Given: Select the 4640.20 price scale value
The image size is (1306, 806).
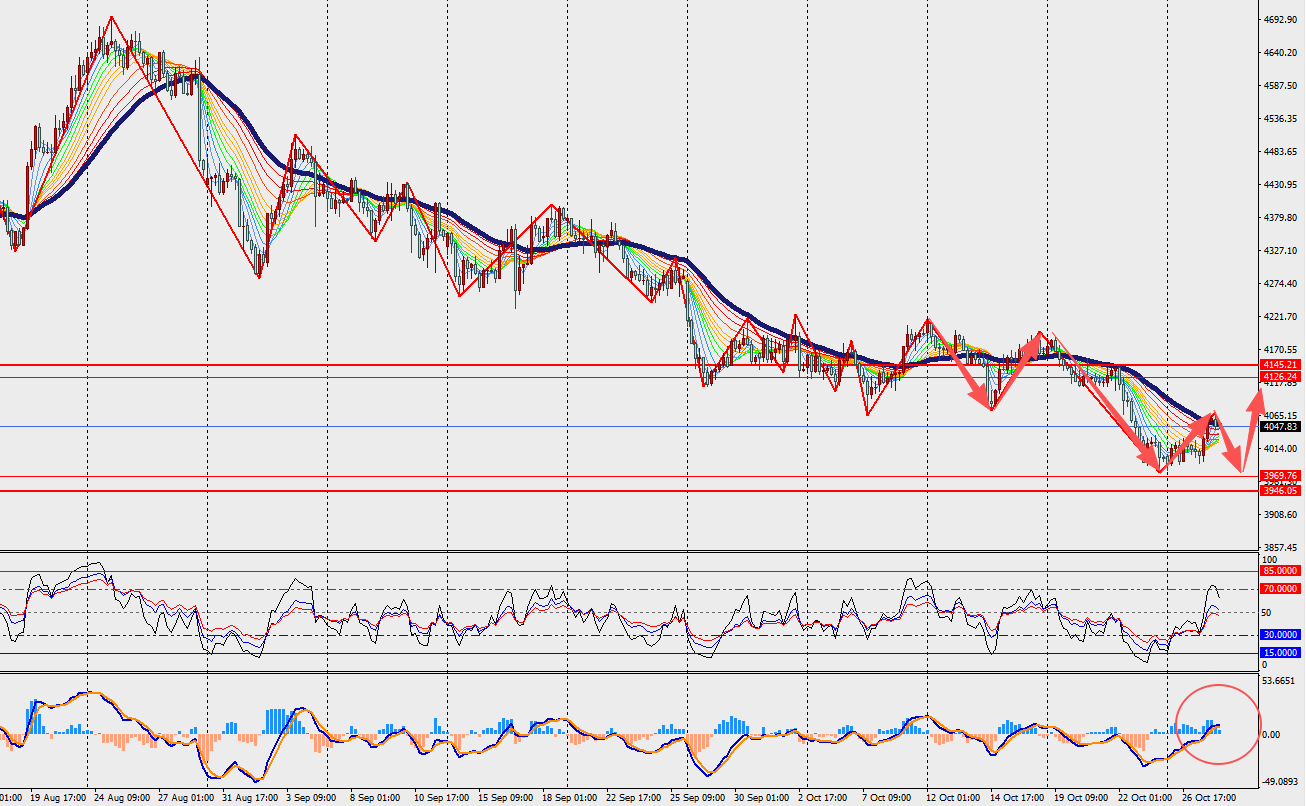Looking at the screenshot, I should point(1280,53).
